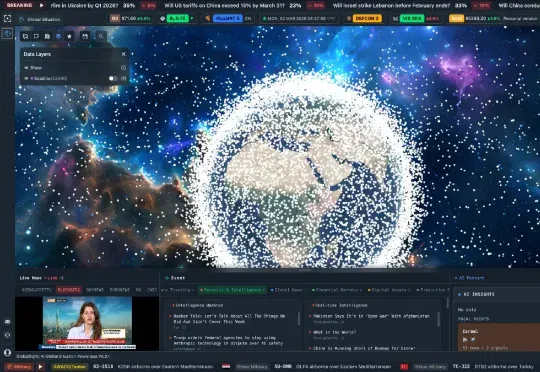Open 'Bunker Talk' intelligence article
This screenshot has width=540, height=372.
click(x=229, y=319)
